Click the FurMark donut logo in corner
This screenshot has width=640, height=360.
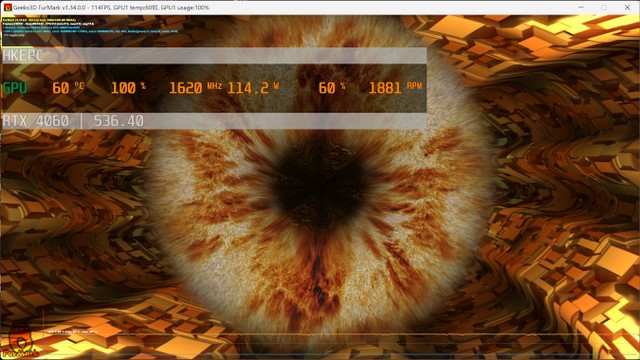pyautogui.click(x=20, y=339)
